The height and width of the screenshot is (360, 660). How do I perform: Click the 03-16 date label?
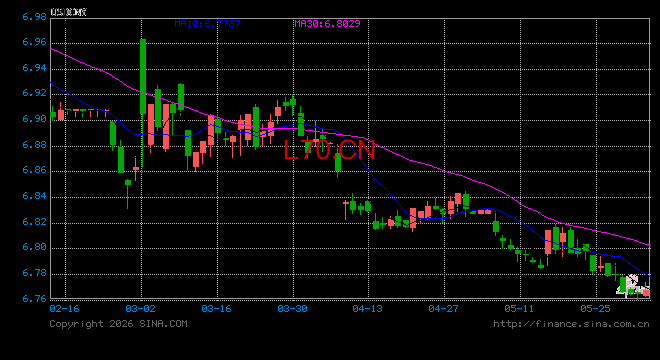tap(216, 309)
